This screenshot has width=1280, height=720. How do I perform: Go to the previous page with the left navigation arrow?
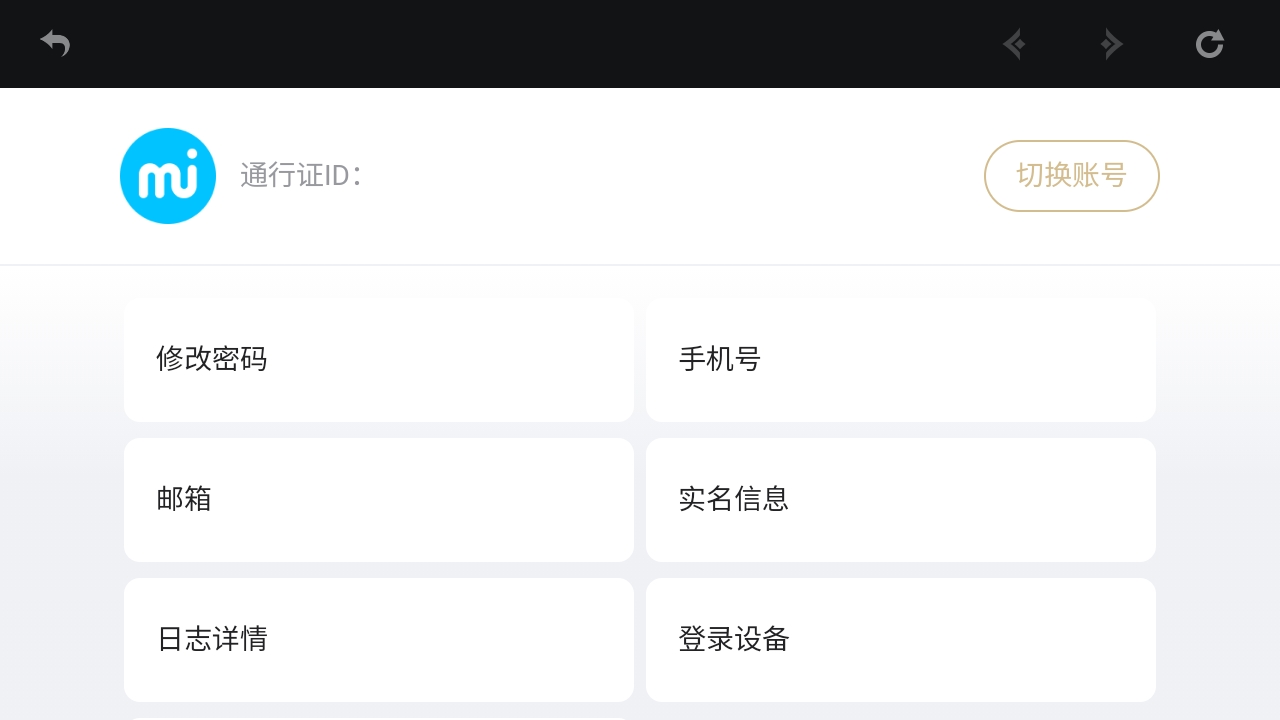click(1015, 44)
